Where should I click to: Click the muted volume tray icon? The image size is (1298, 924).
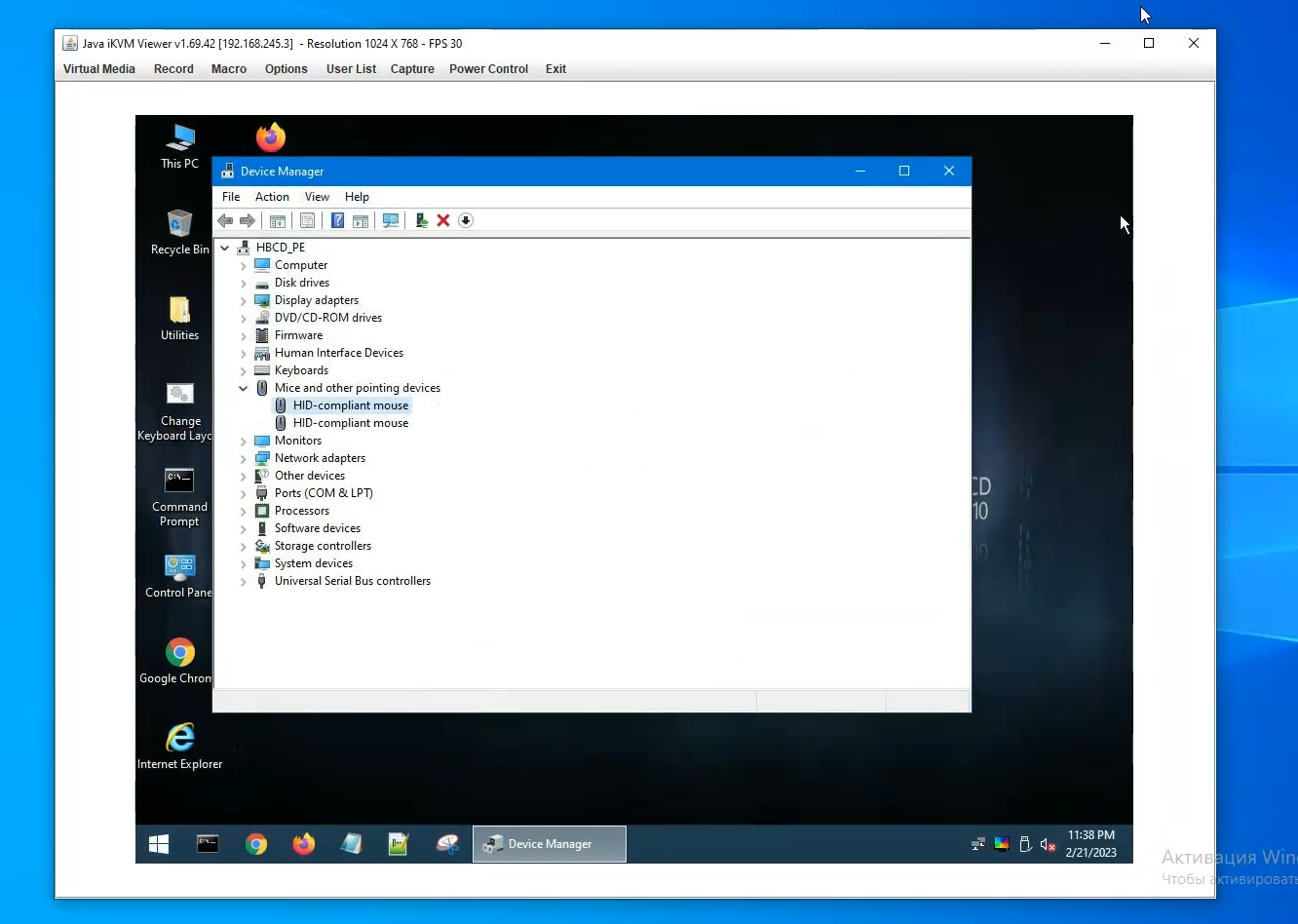1048,845
